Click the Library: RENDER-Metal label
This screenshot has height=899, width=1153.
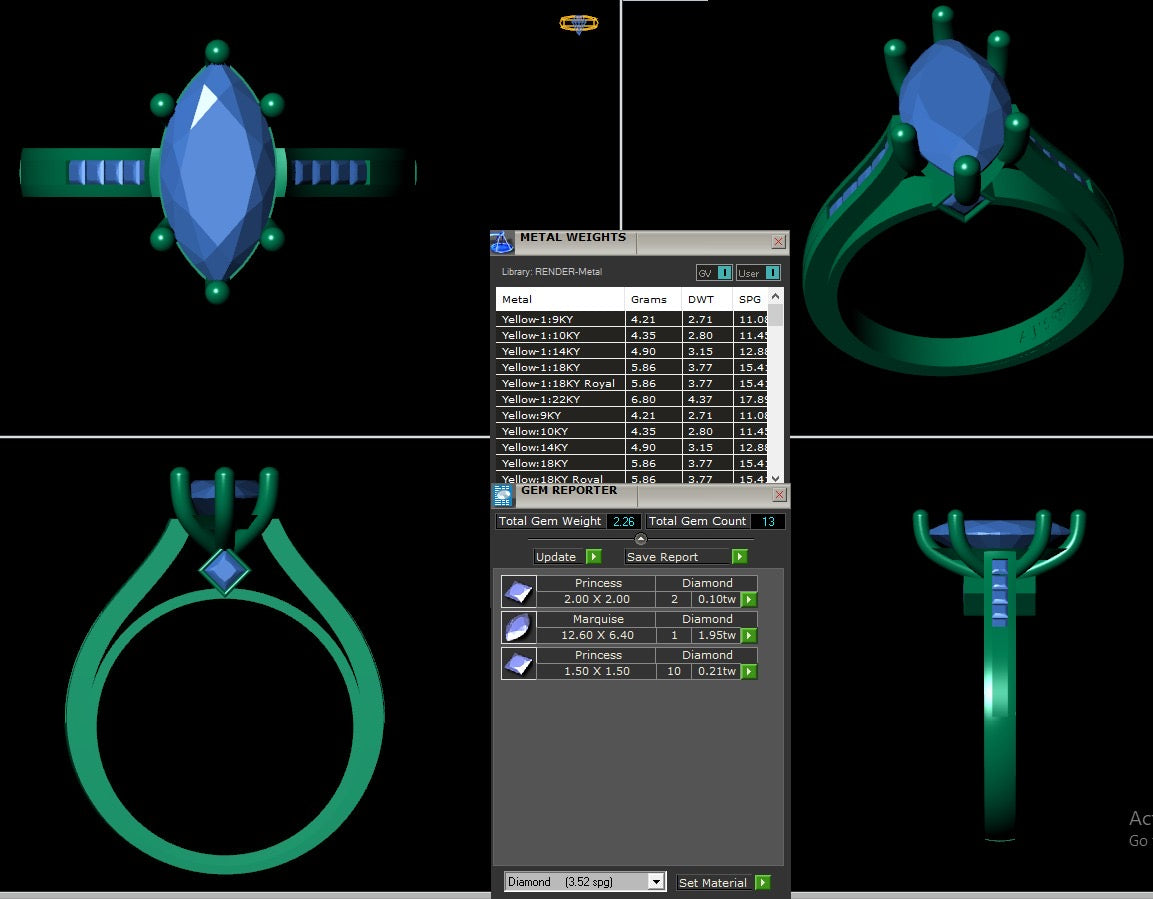[x=551, y=271]
